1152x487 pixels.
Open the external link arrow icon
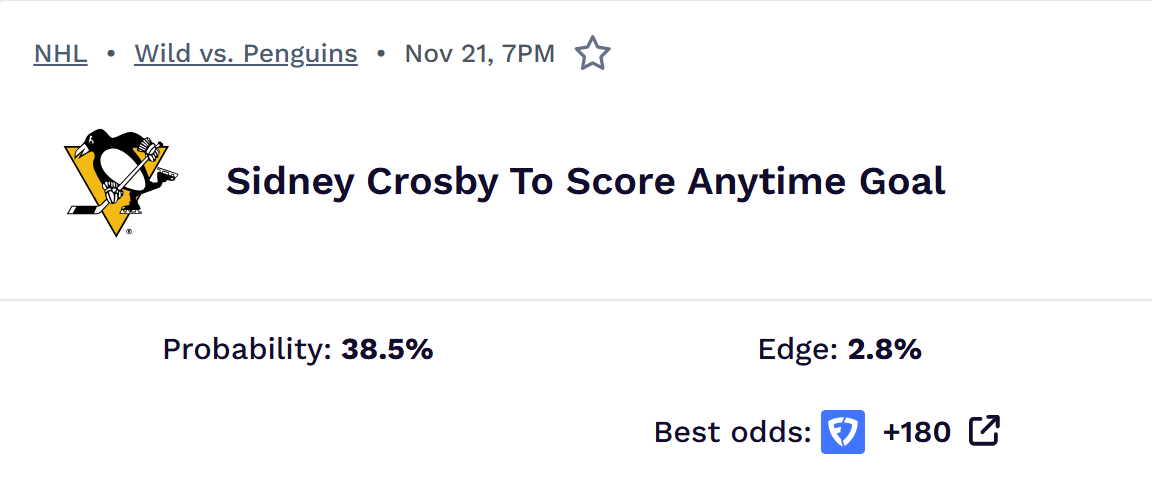tap(984, 432)
